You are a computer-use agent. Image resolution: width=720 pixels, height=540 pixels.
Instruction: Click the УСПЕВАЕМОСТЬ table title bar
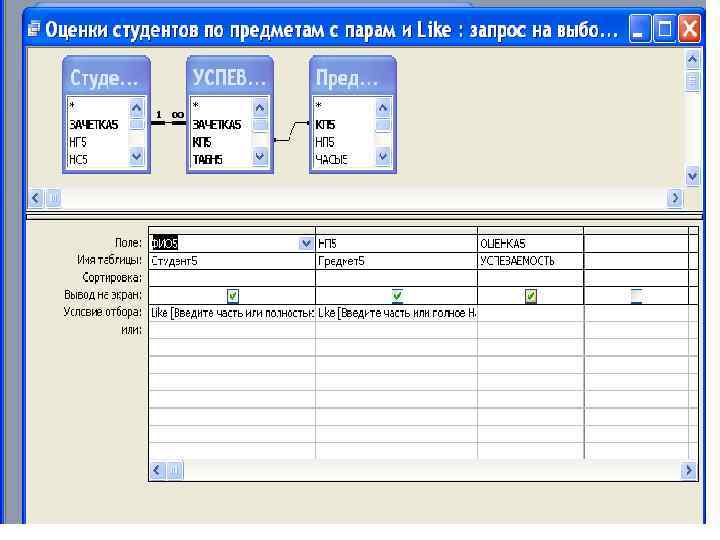click(x=230, y=78)
